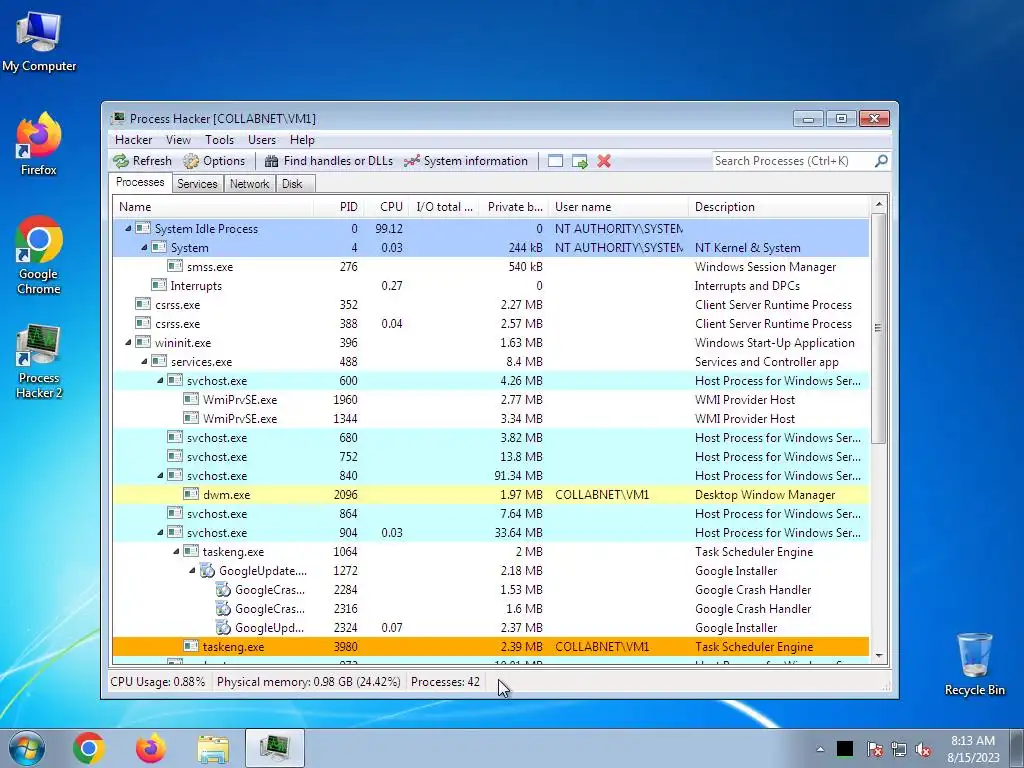Collapse the services.exe tree node
The height and width of the screenshot is (768, 1024).
pyautogui.click(x=144, y=362)
